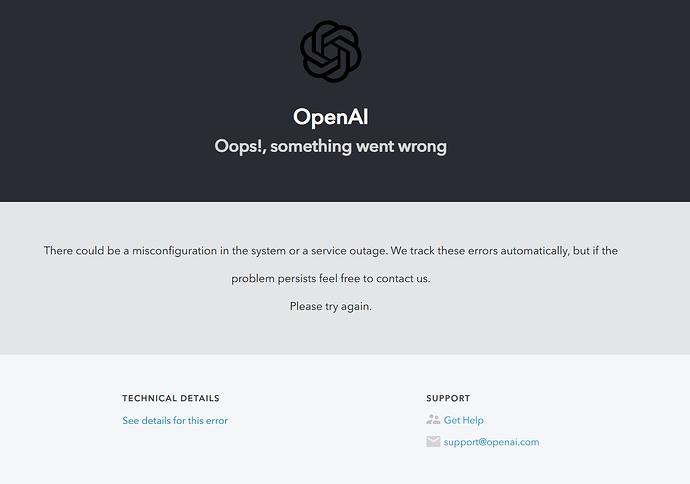Click the OpenAI title text
This screenshot has width=690, height=484.
point(330,117)
